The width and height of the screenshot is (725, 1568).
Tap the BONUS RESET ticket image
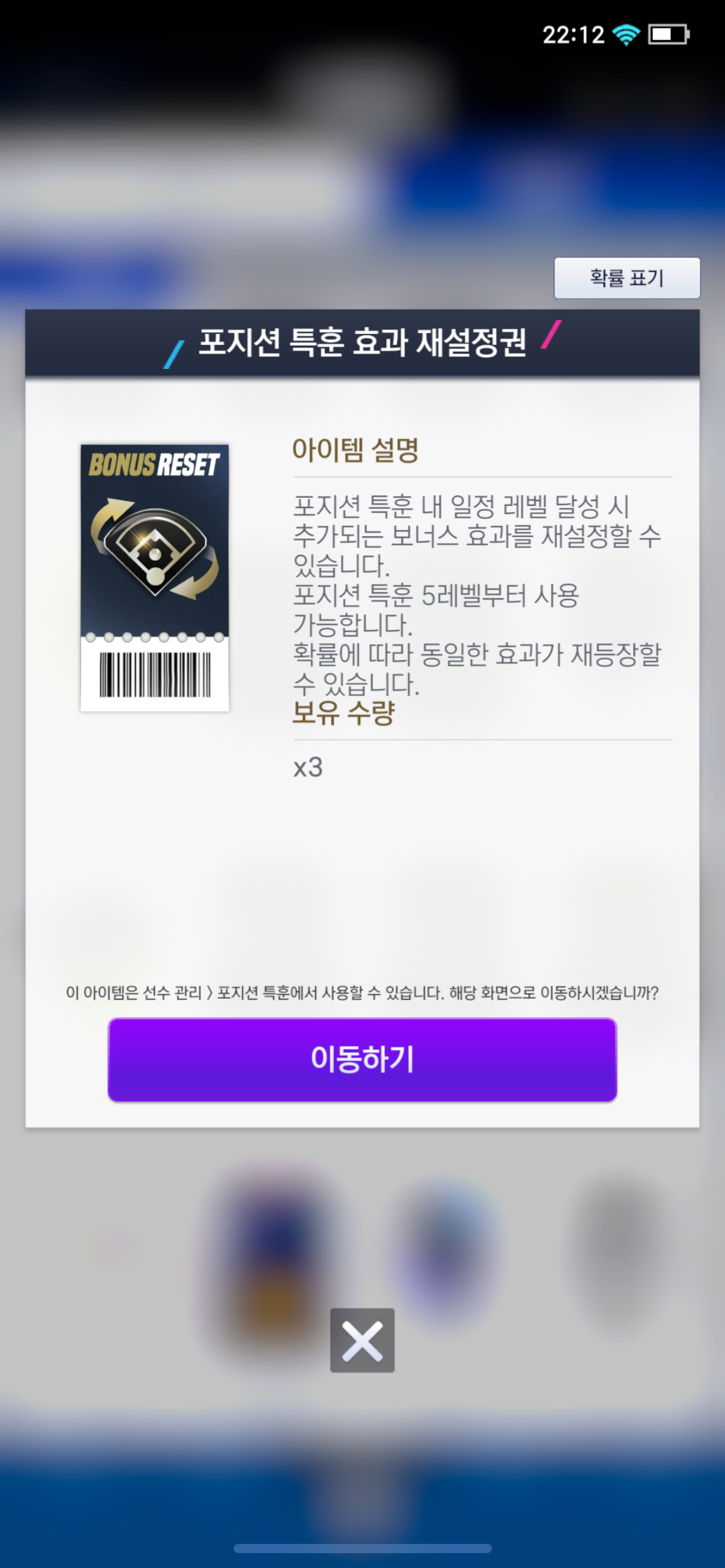coord(155,578)
